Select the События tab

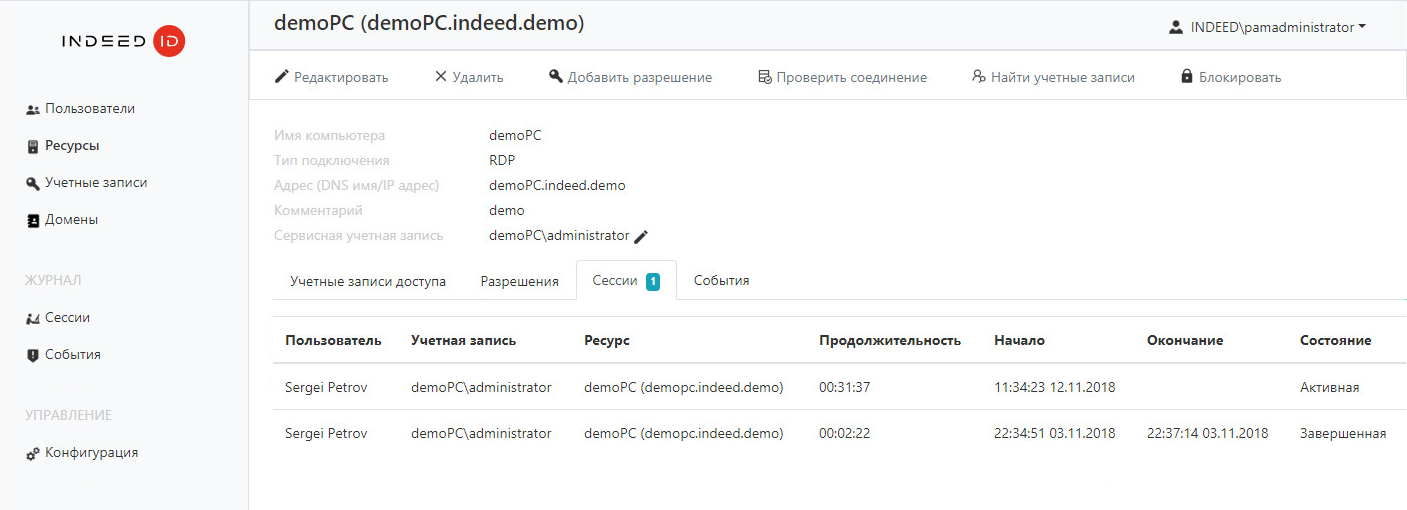(722, 281)
